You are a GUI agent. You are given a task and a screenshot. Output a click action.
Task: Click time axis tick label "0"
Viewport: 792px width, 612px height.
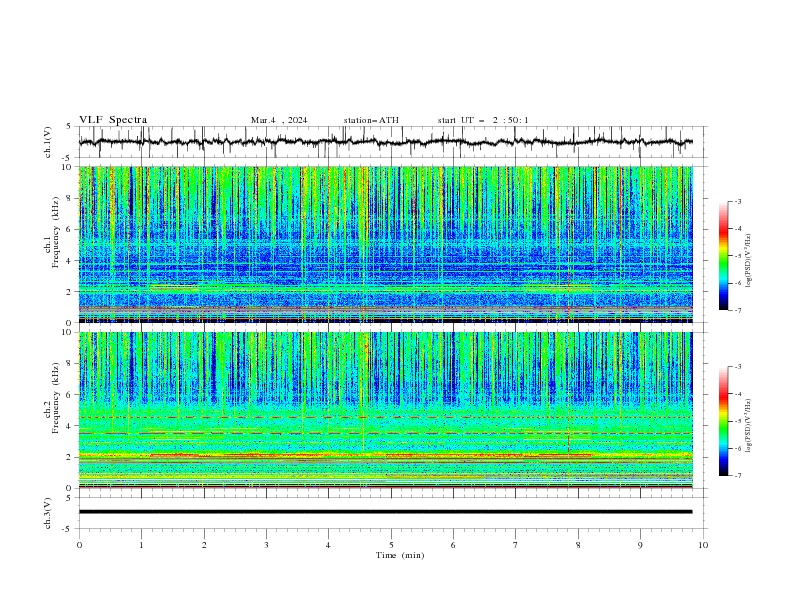point(79,545)
